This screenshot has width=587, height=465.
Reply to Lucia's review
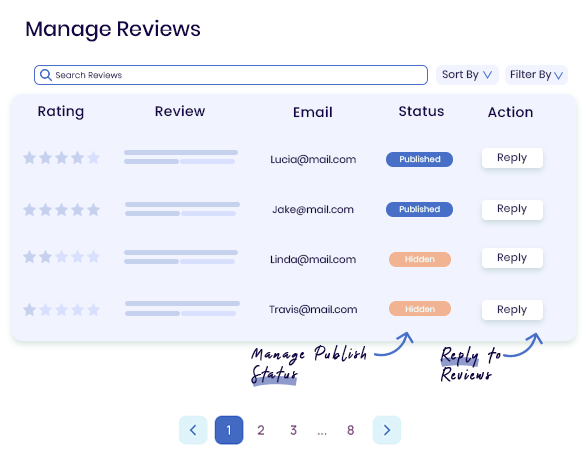coord(512,158)
